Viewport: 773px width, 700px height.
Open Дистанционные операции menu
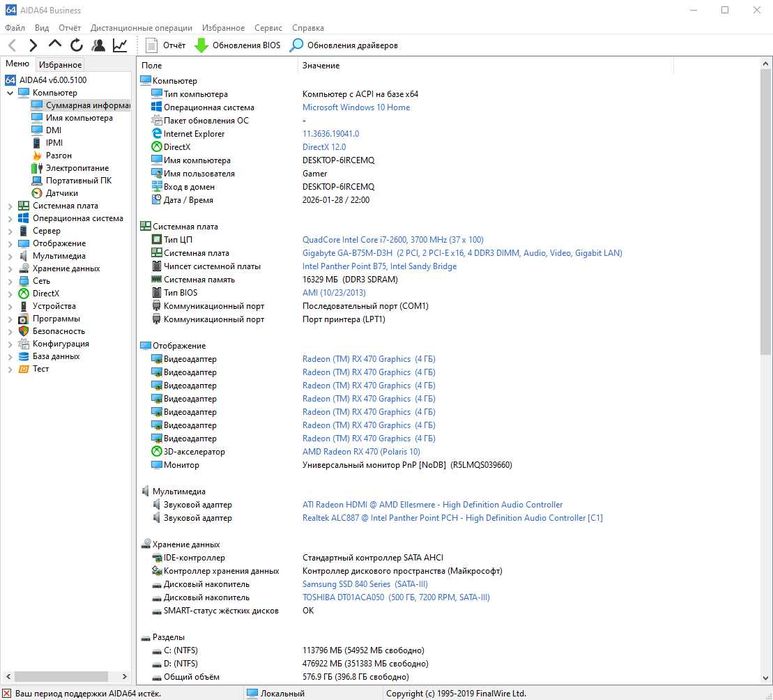tap(141, 28)
